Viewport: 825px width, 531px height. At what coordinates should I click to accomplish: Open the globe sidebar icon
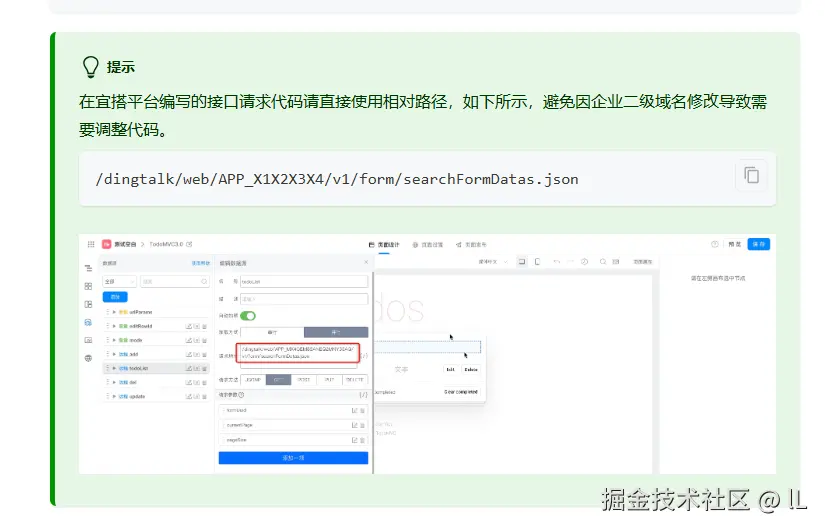tap(88, 358)
